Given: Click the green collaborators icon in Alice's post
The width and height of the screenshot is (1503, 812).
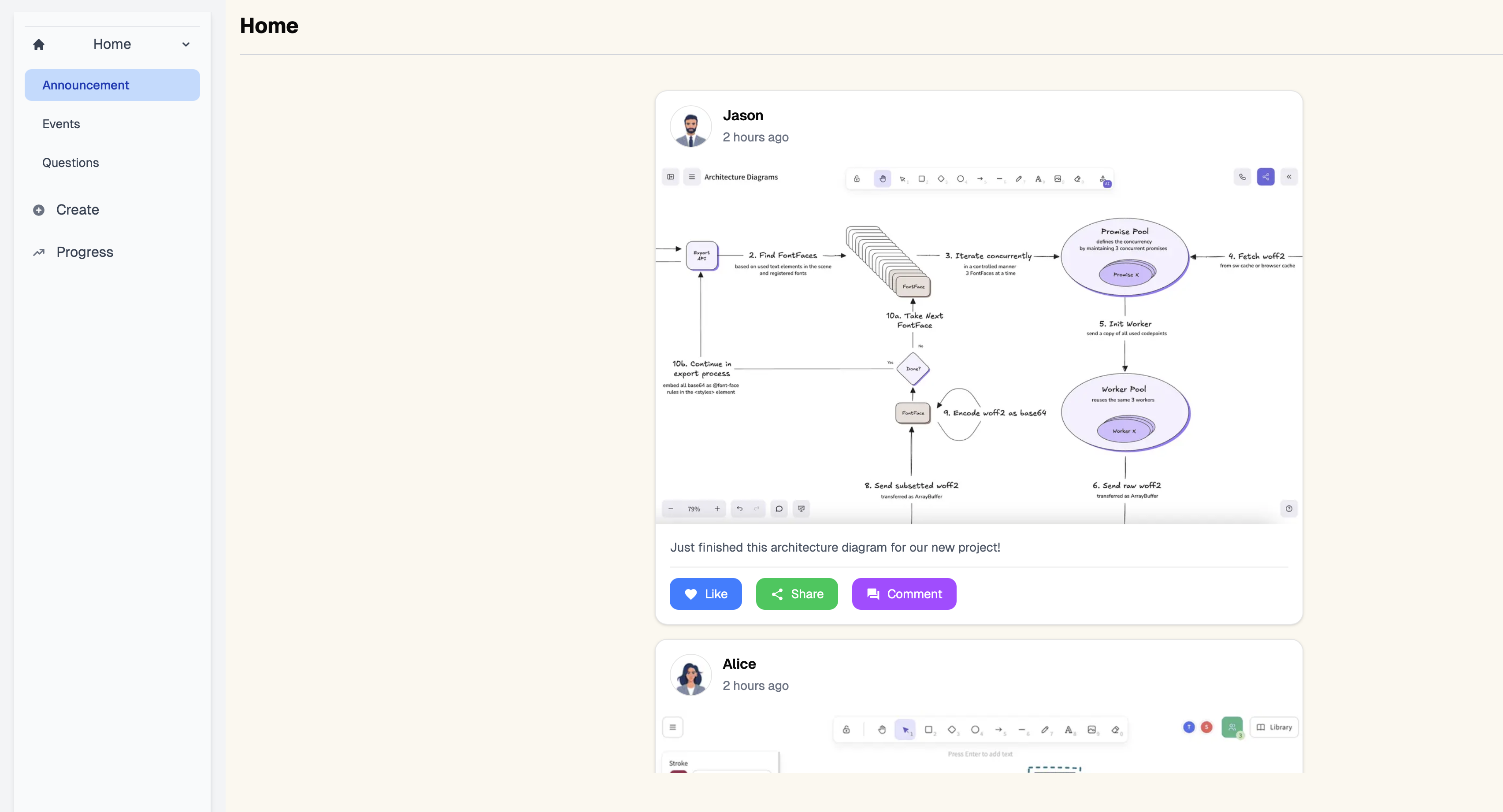Looking at the screenshot, I should (1232, 727).
